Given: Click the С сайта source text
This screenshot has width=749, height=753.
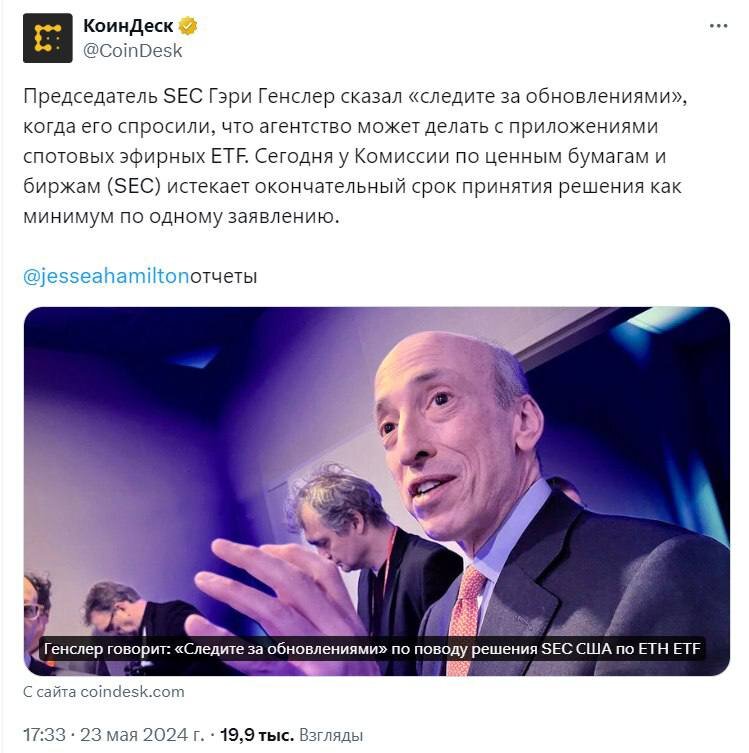Looking at the screenshot, I should coord(50,692).
